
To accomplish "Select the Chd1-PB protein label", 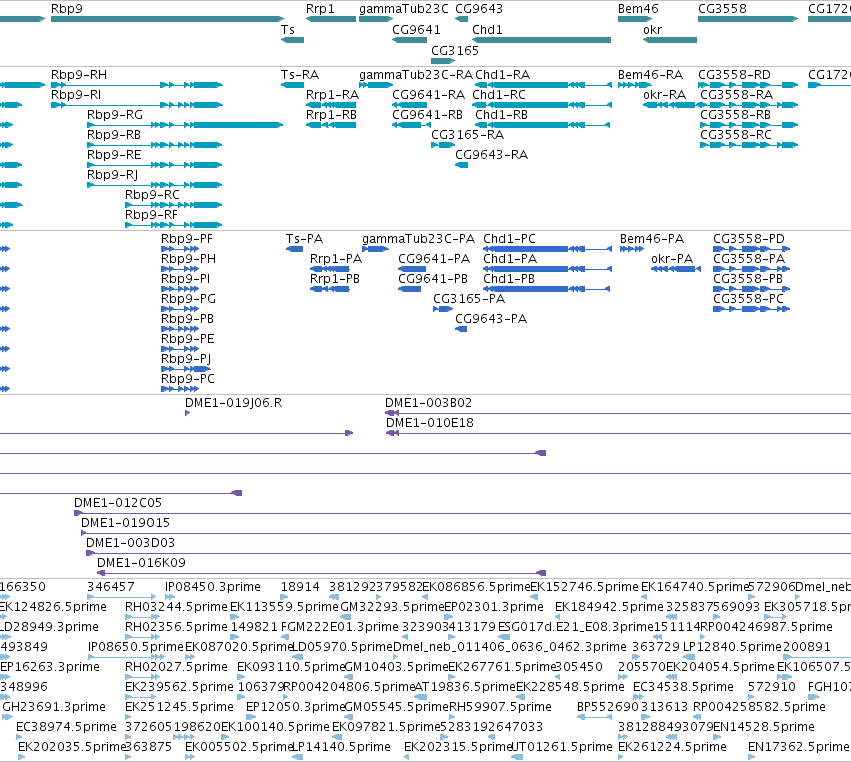I will click(x=509, y=278).
